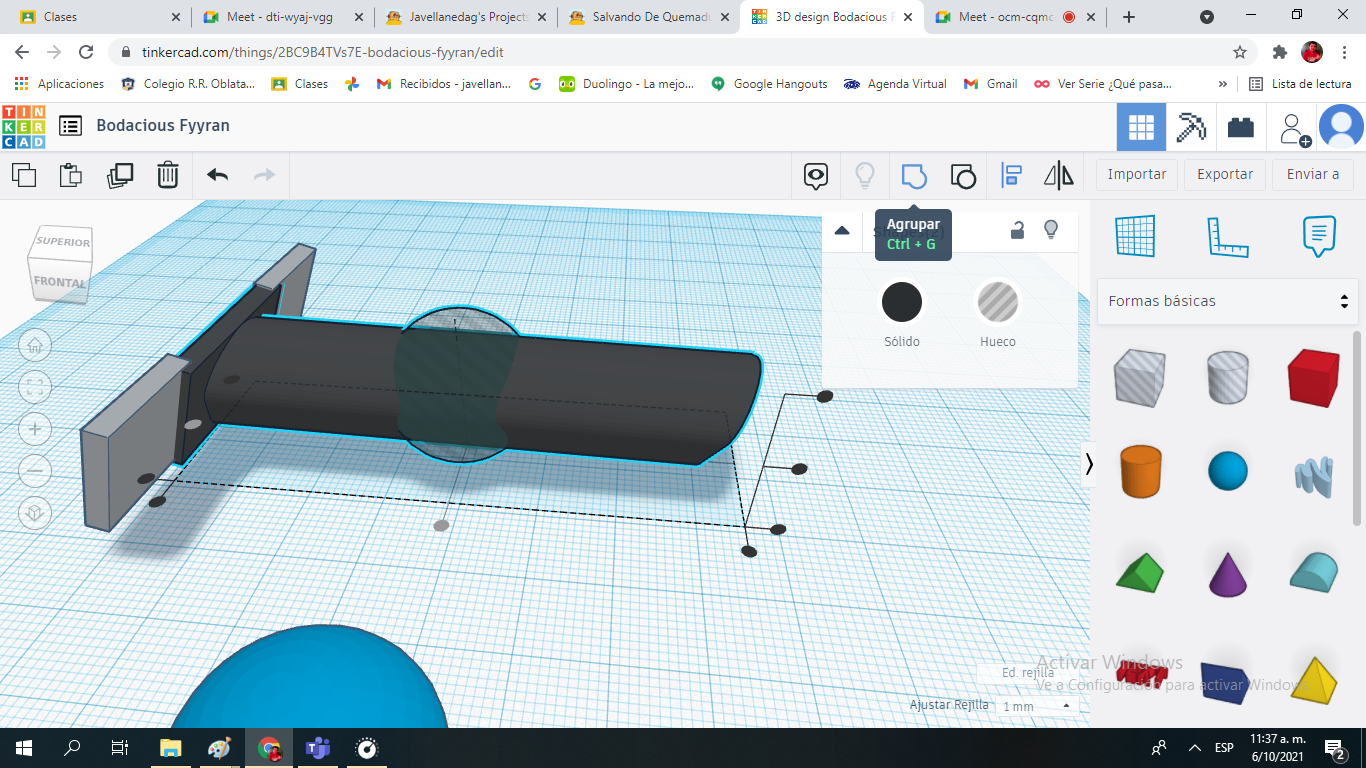Toggle the lock editing padlock icon

pyautogui.click(x=1017, y=230)
